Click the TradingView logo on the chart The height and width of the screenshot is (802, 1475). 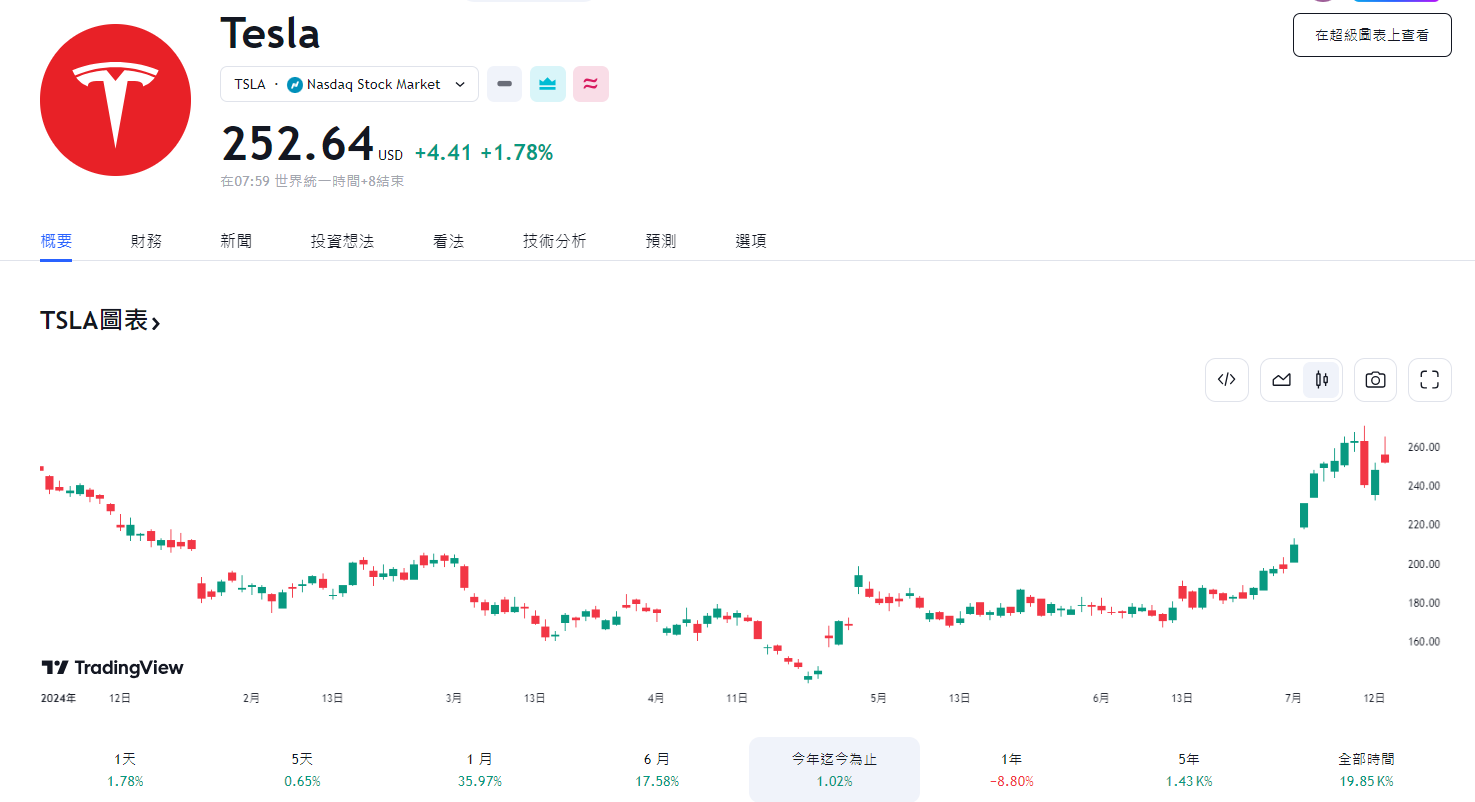(x=112, y=667)
